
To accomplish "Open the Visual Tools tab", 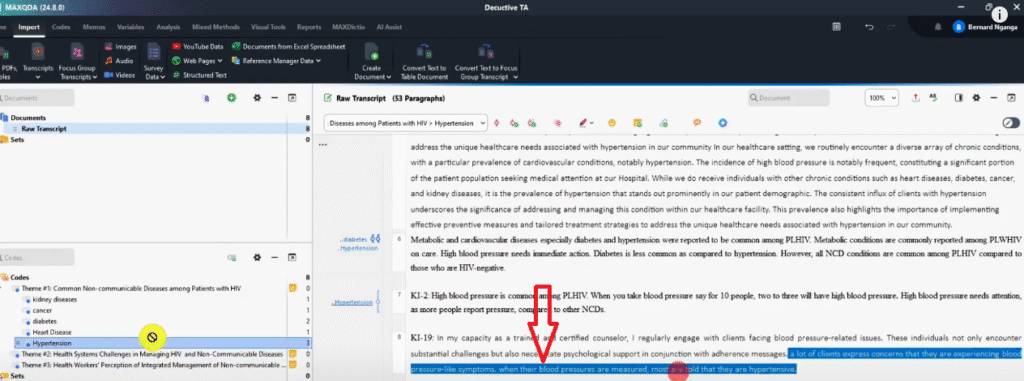I will (268, 27).
